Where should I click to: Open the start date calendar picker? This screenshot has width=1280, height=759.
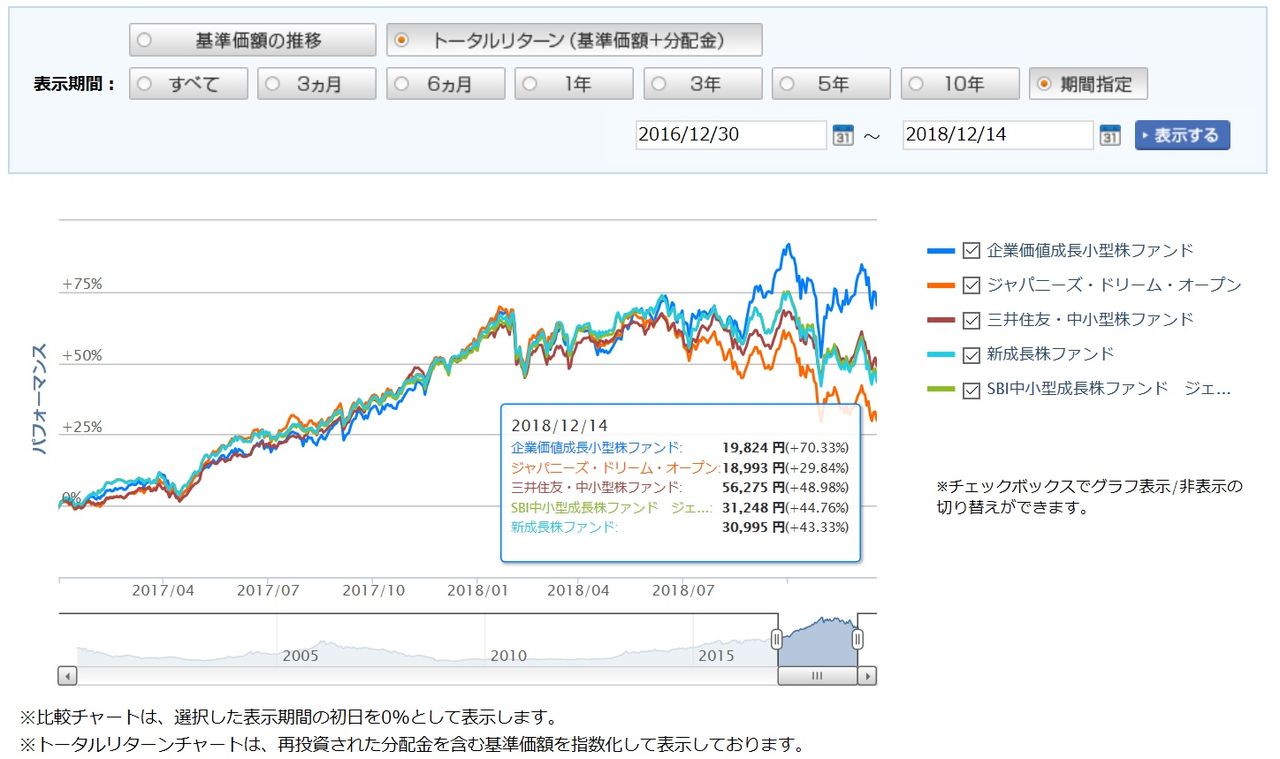point(843,135)
